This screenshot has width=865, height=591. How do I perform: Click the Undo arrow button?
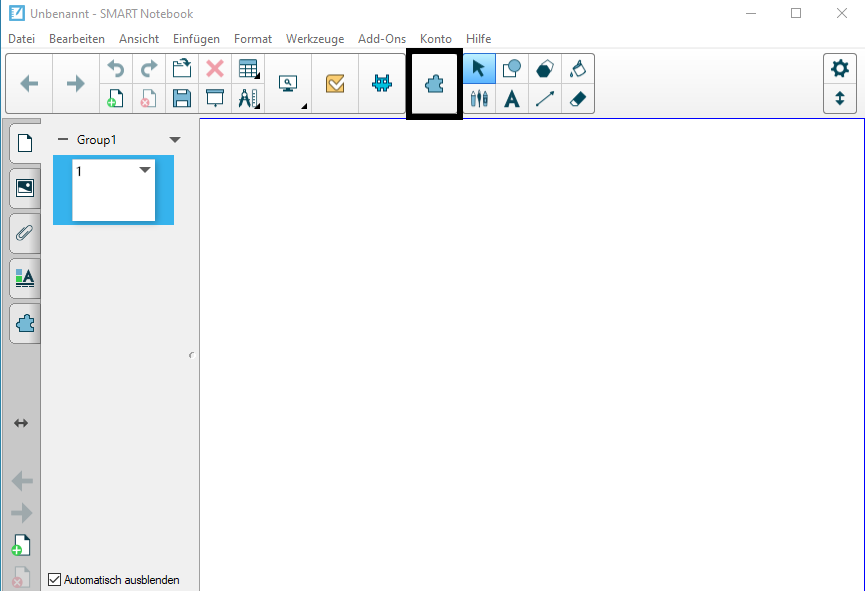115,69
